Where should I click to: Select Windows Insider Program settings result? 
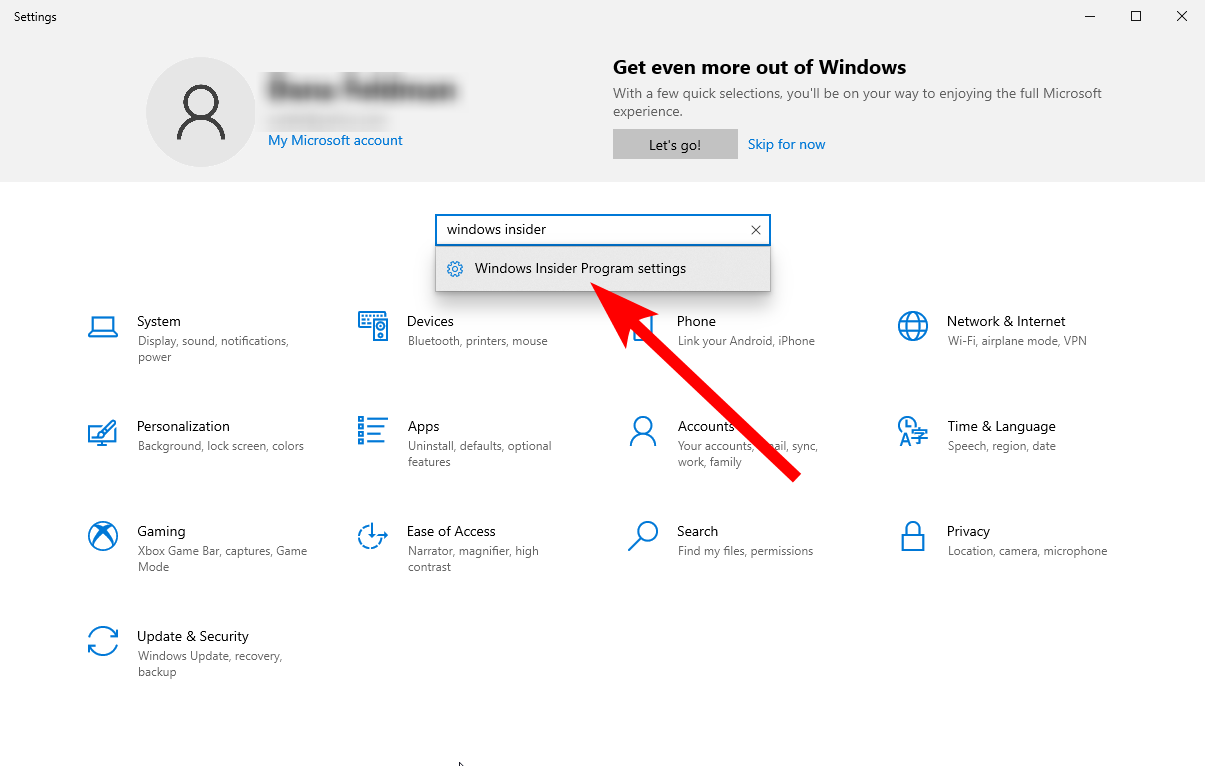click(603, 269)
